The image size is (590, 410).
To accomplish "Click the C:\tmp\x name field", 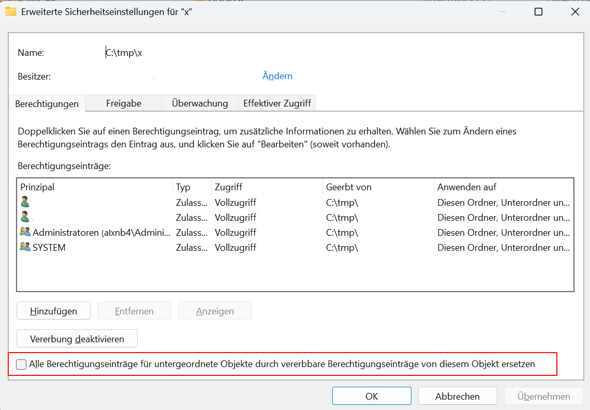I will [x=124, y=53].
